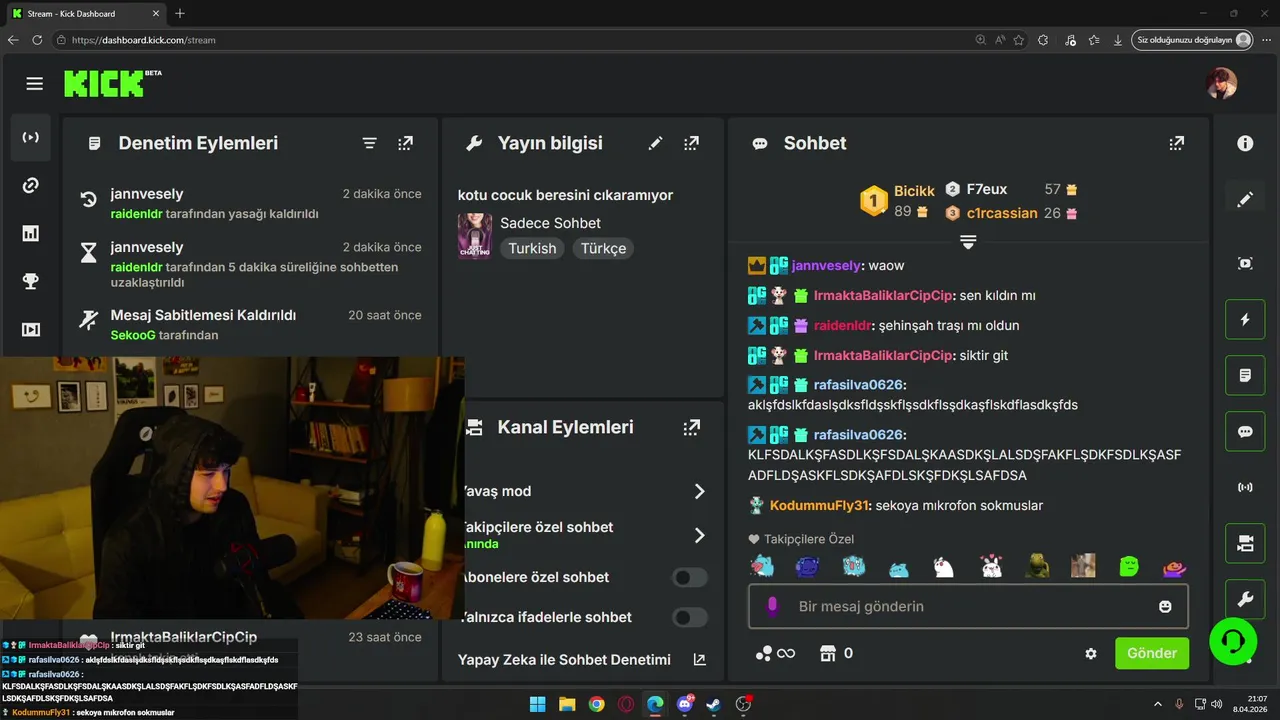Click Siz olduğunuzu doğrulayın profile button
1280x720 pixels.
pyautogui.click(x=1193, y=40)
